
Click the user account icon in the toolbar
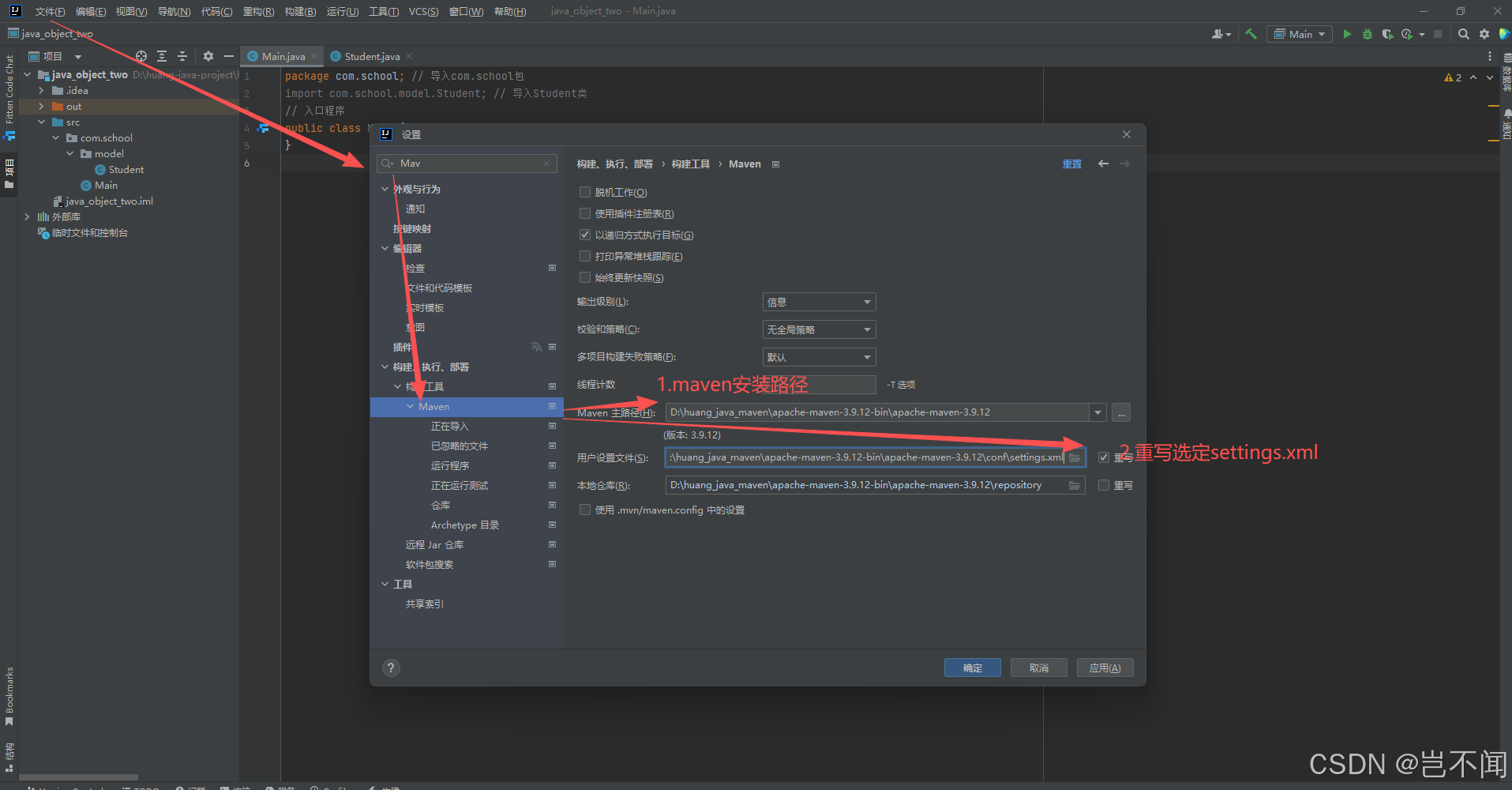(1221, 34)
